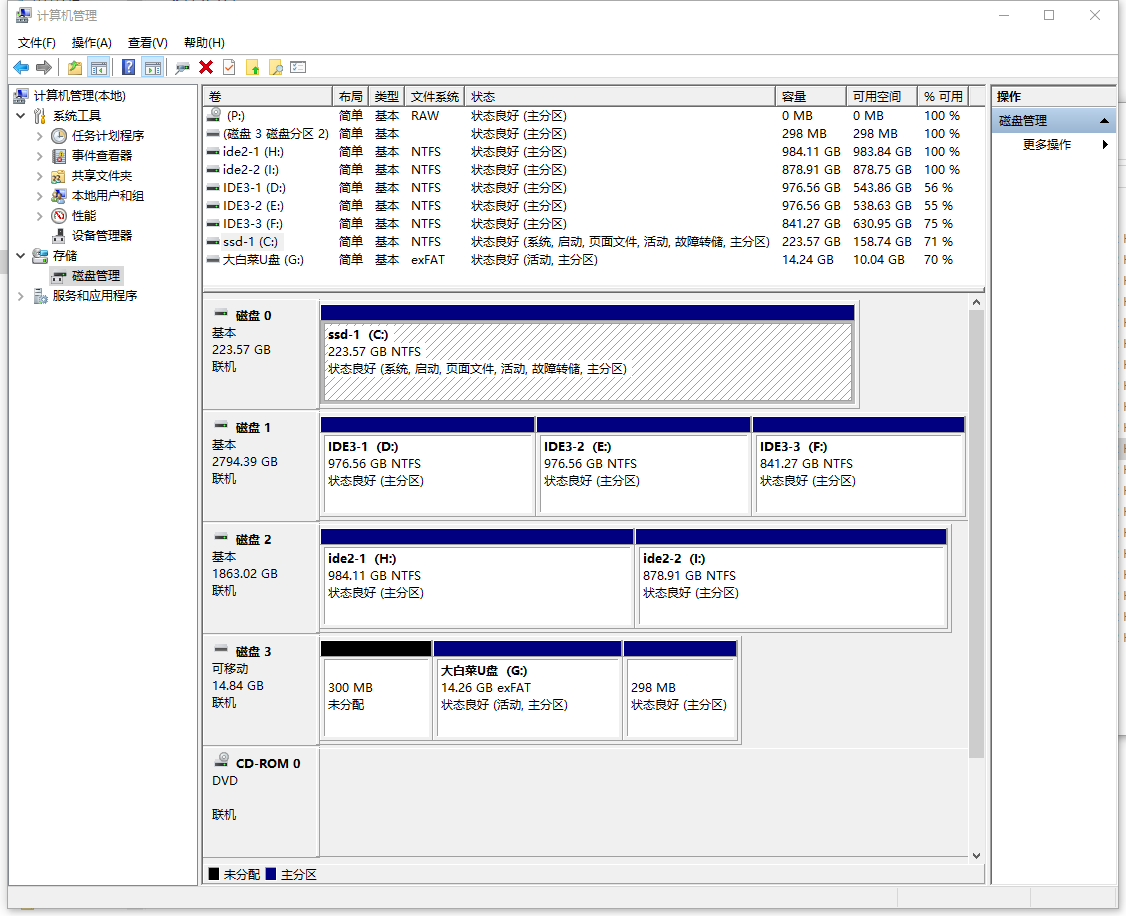The width and height of the screenshot is (1126, 916).
Task: Open the 查看(V) menu
Action: [x=147, y=42]
